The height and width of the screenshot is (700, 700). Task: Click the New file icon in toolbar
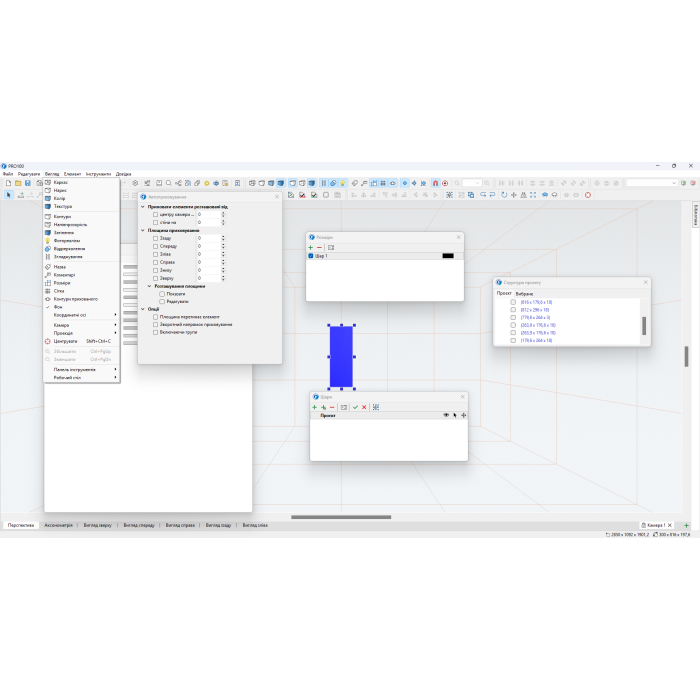(7, 183)
